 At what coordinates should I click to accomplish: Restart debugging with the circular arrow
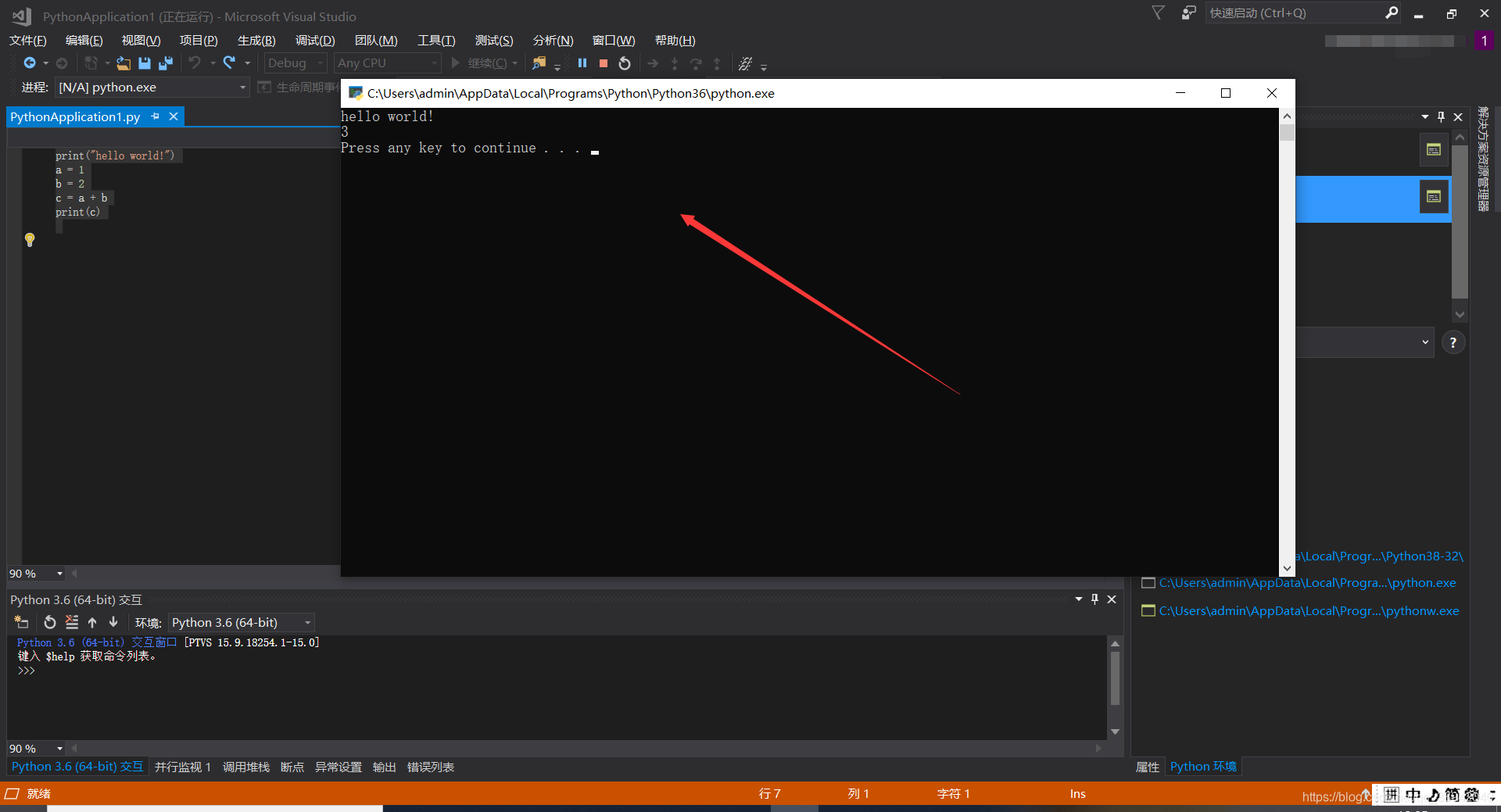click(x=625, y=63)
